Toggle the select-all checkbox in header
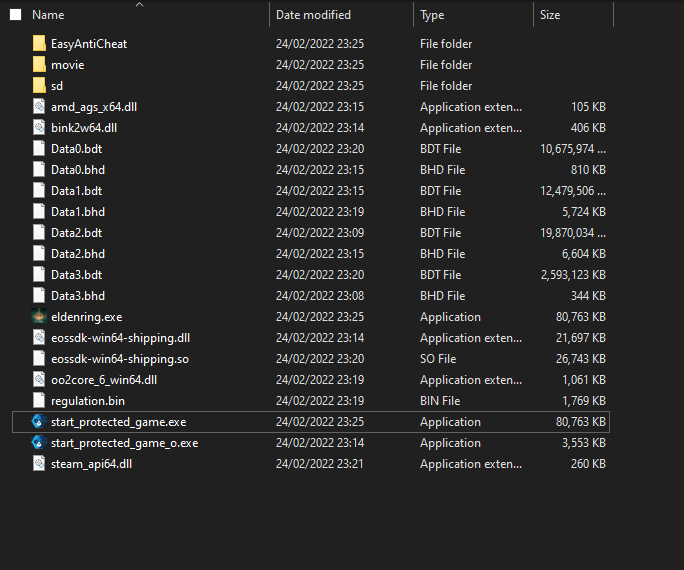Viewport: 684px width, 570px height. tap(15, 15)
